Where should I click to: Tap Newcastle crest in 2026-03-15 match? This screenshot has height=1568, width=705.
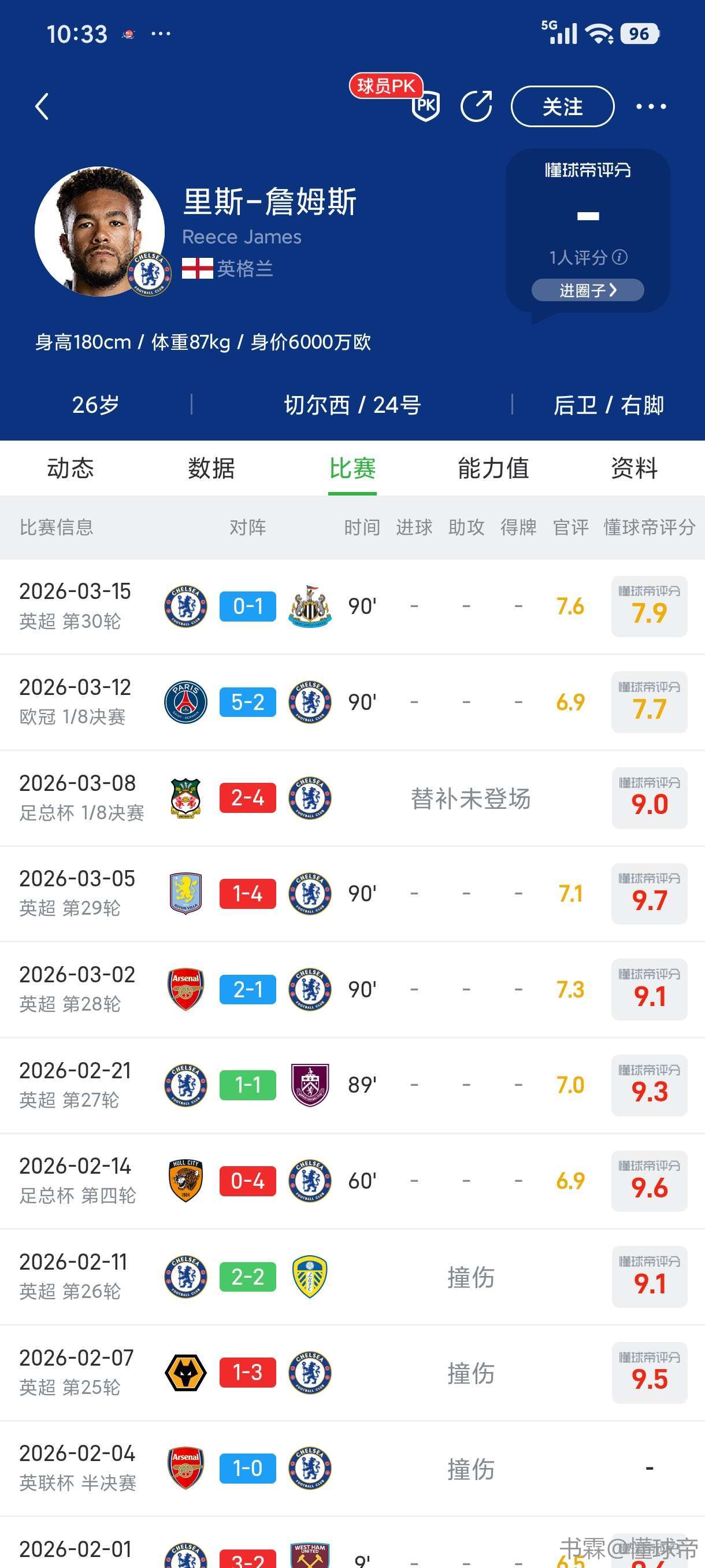pyautogui.click(x=310, y=607)
